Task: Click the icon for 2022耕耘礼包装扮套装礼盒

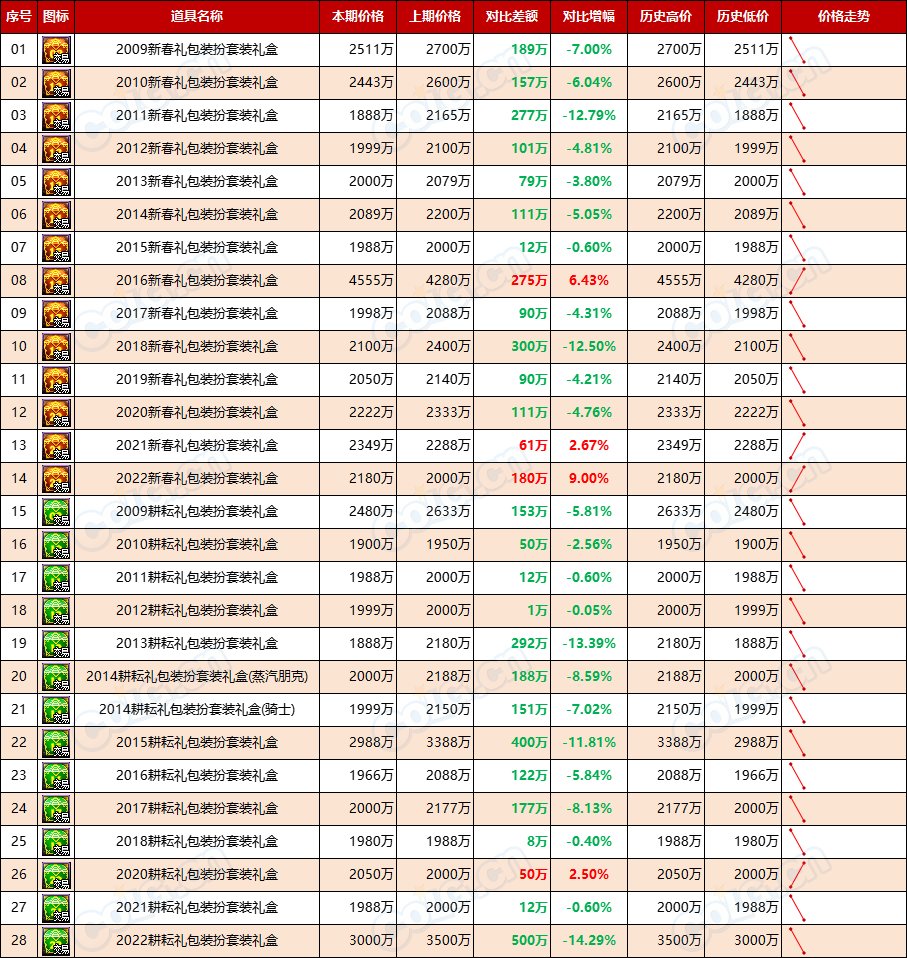Action: 56,941
